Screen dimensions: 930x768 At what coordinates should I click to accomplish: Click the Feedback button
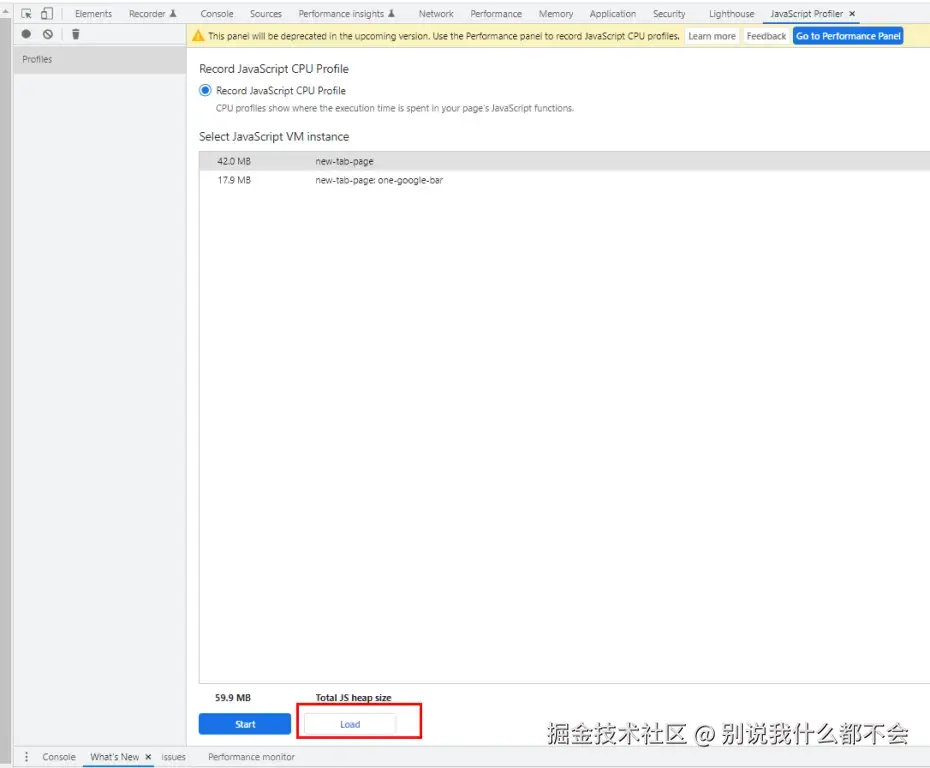tap(766, 36)
